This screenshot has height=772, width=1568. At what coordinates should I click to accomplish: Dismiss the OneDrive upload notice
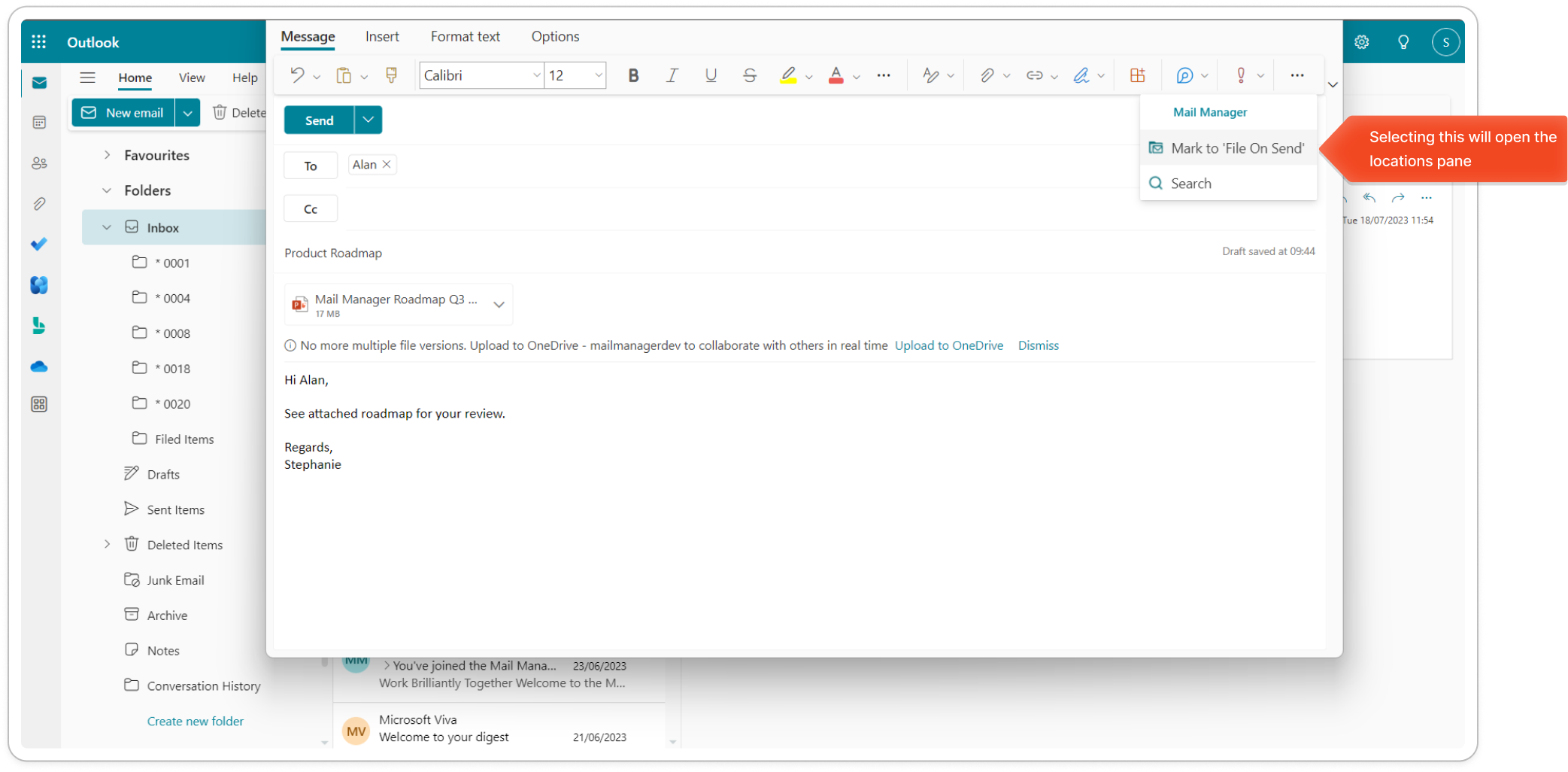(1038, 345)
